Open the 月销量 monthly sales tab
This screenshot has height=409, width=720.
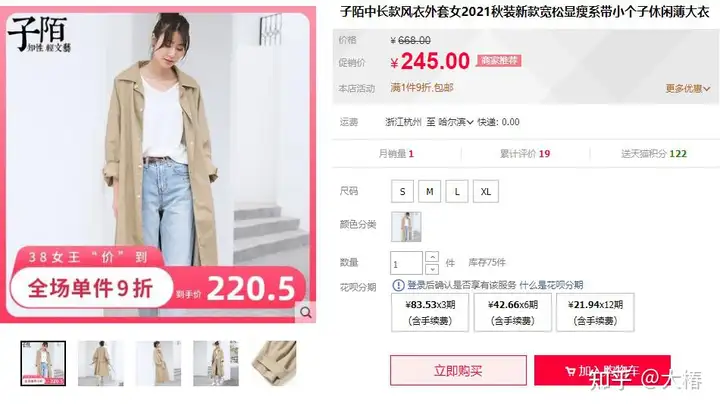pos(396,154)
